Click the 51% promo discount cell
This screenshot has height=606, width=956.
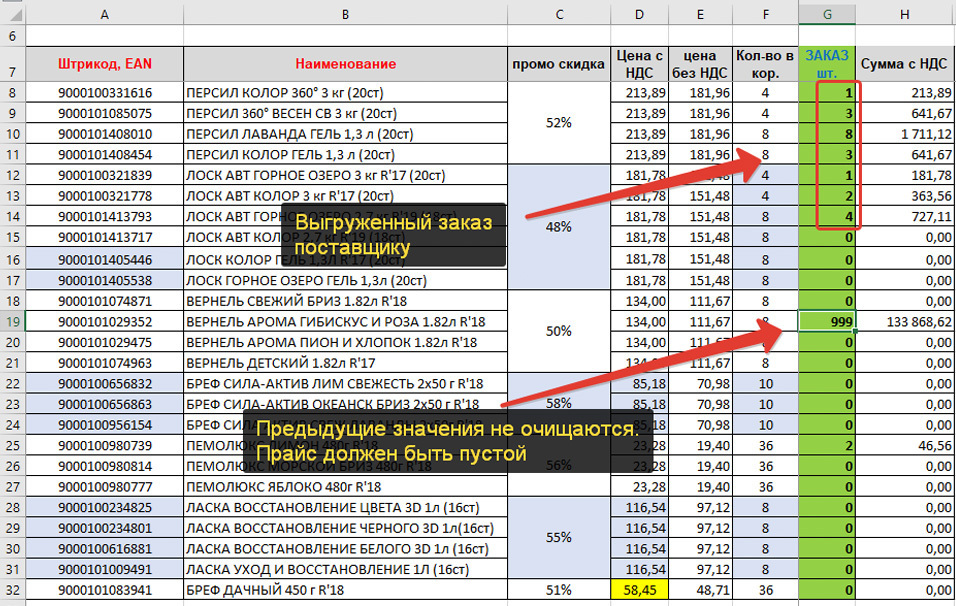click(559, 590)
